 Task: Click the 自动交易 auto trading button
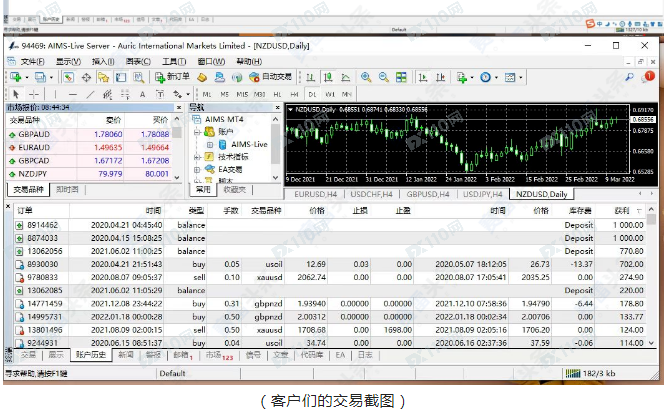click(270, 77)
